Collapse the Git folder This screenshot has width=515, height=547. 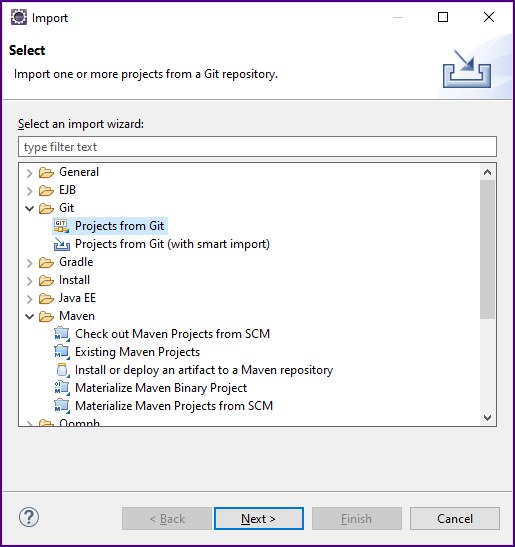coord(30,209)
